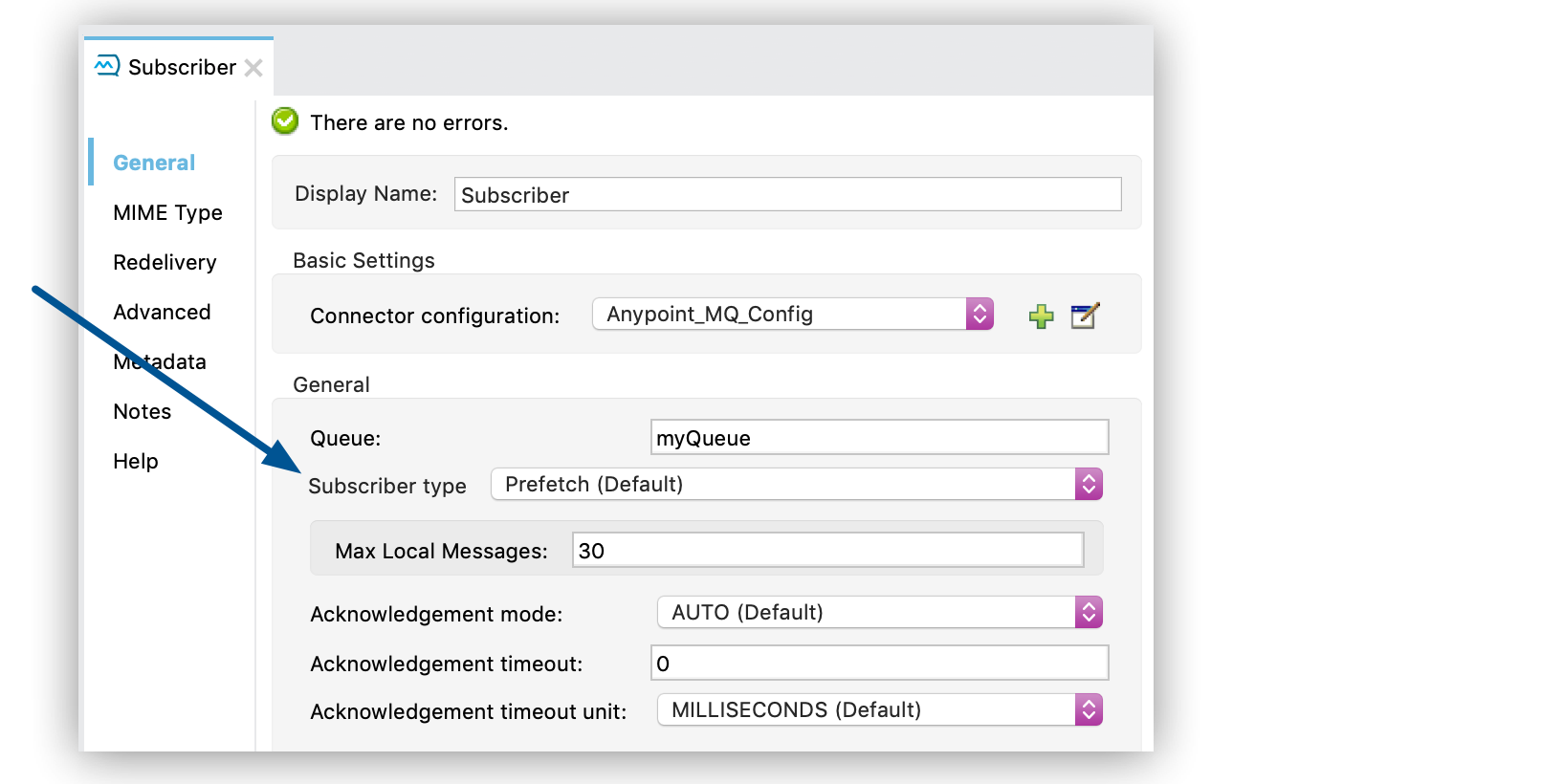1563x784 pixels.
Task: Expand the Subscriber type dropdown
Action: coord(796,485)
